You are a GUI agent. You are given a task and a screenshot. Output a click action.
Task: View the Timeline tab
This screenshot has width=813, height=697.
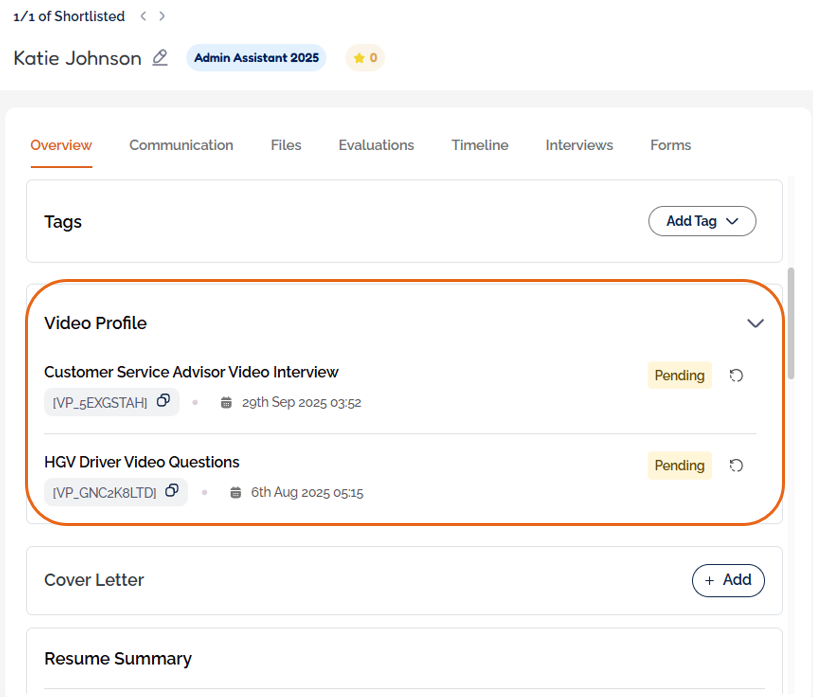(480, 145)
